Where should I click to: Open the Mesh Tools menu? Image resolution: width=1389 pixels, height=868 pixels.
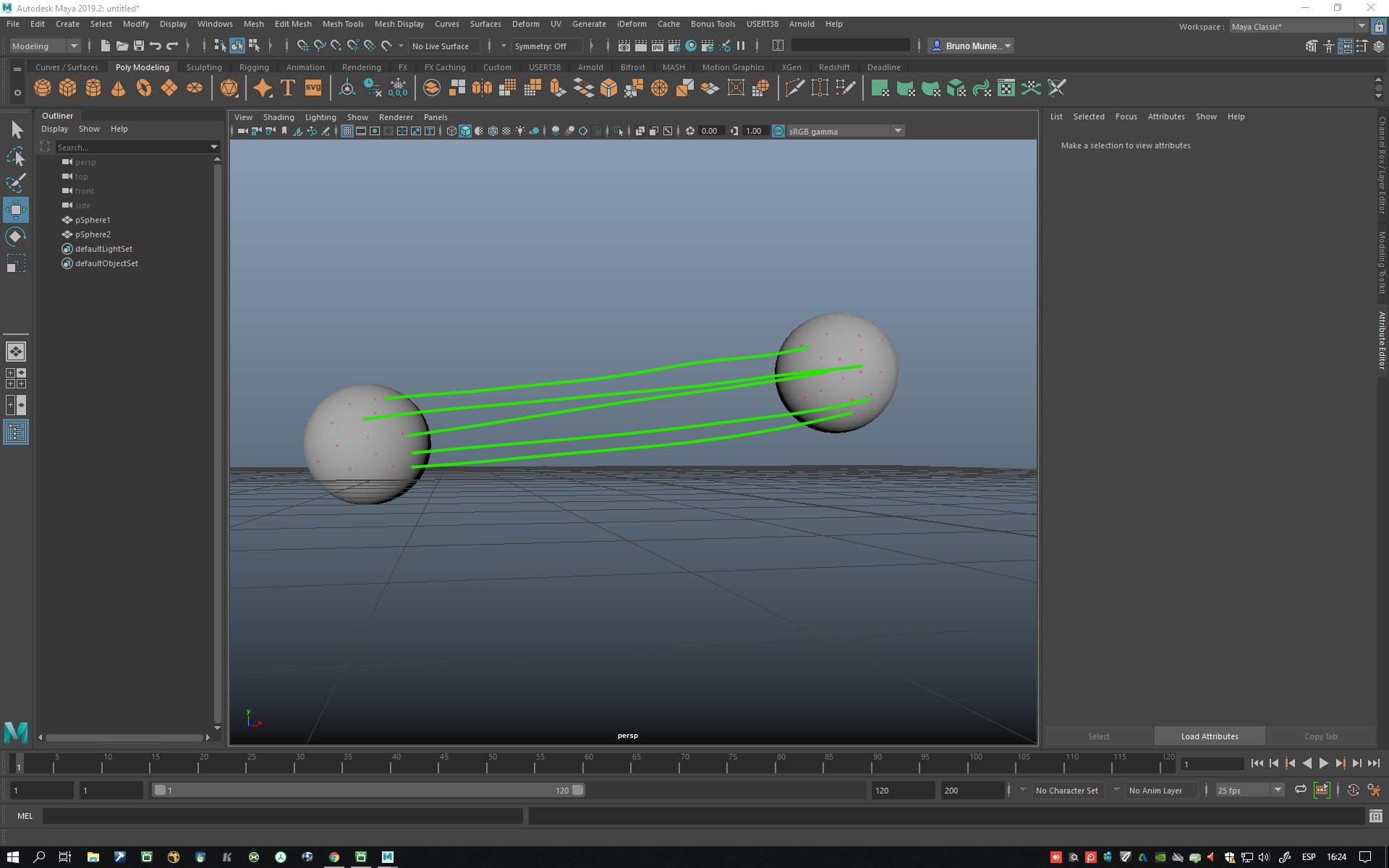[x=343, y=24]
